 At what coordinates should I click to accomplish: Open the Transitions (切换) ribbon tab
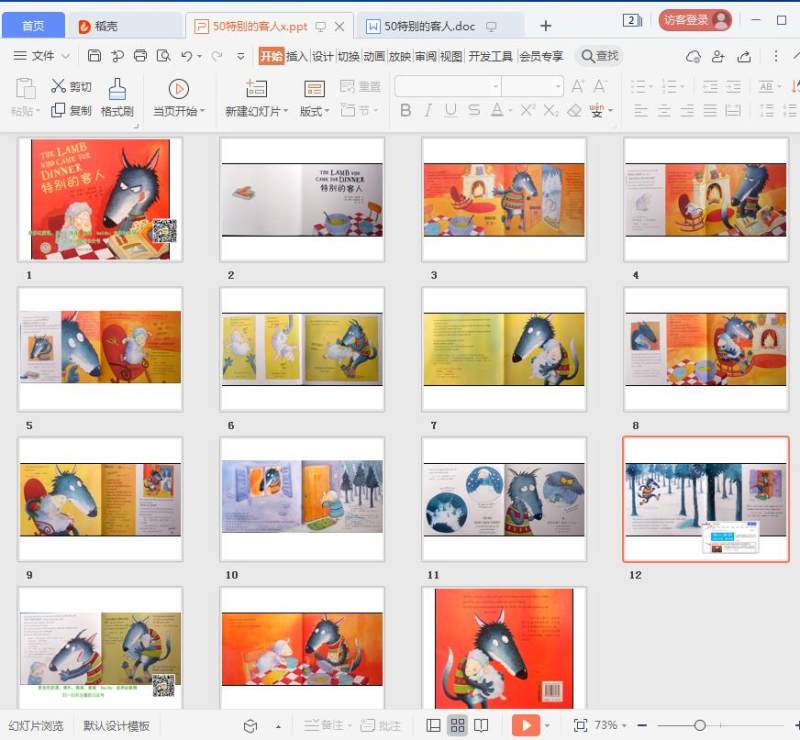point(348,56)
